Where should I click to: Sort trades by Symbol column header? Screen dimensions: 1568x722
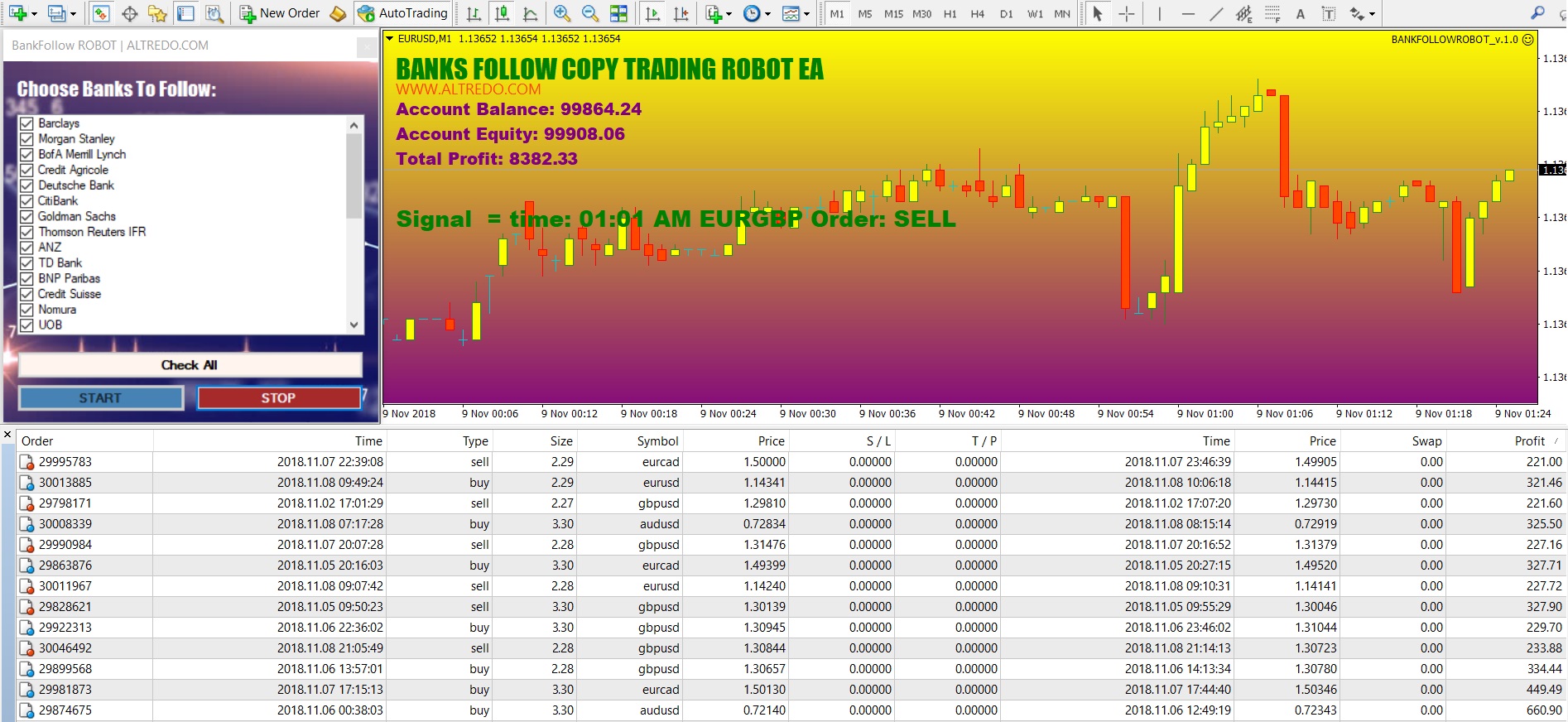coord(657,441)
